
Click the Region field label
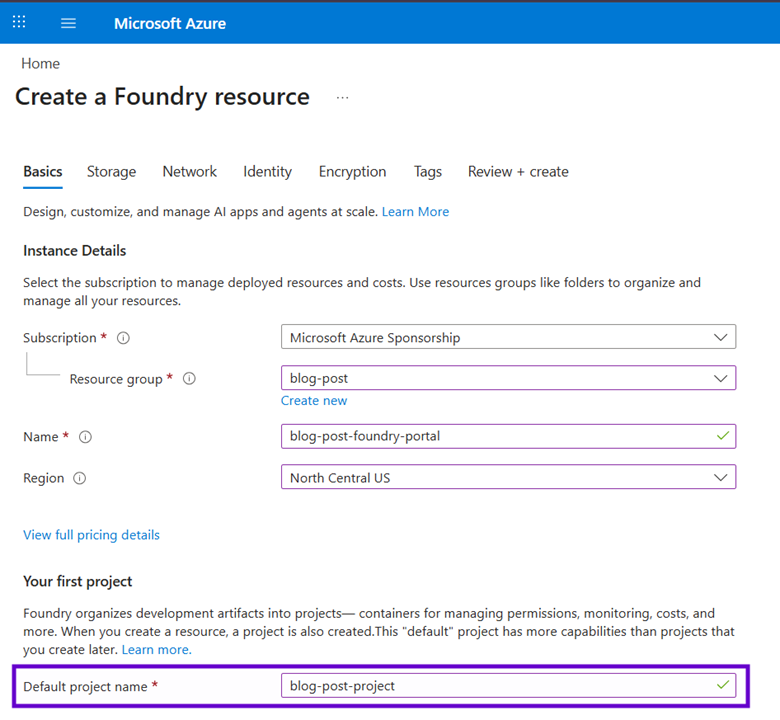[x=44, y=478]
